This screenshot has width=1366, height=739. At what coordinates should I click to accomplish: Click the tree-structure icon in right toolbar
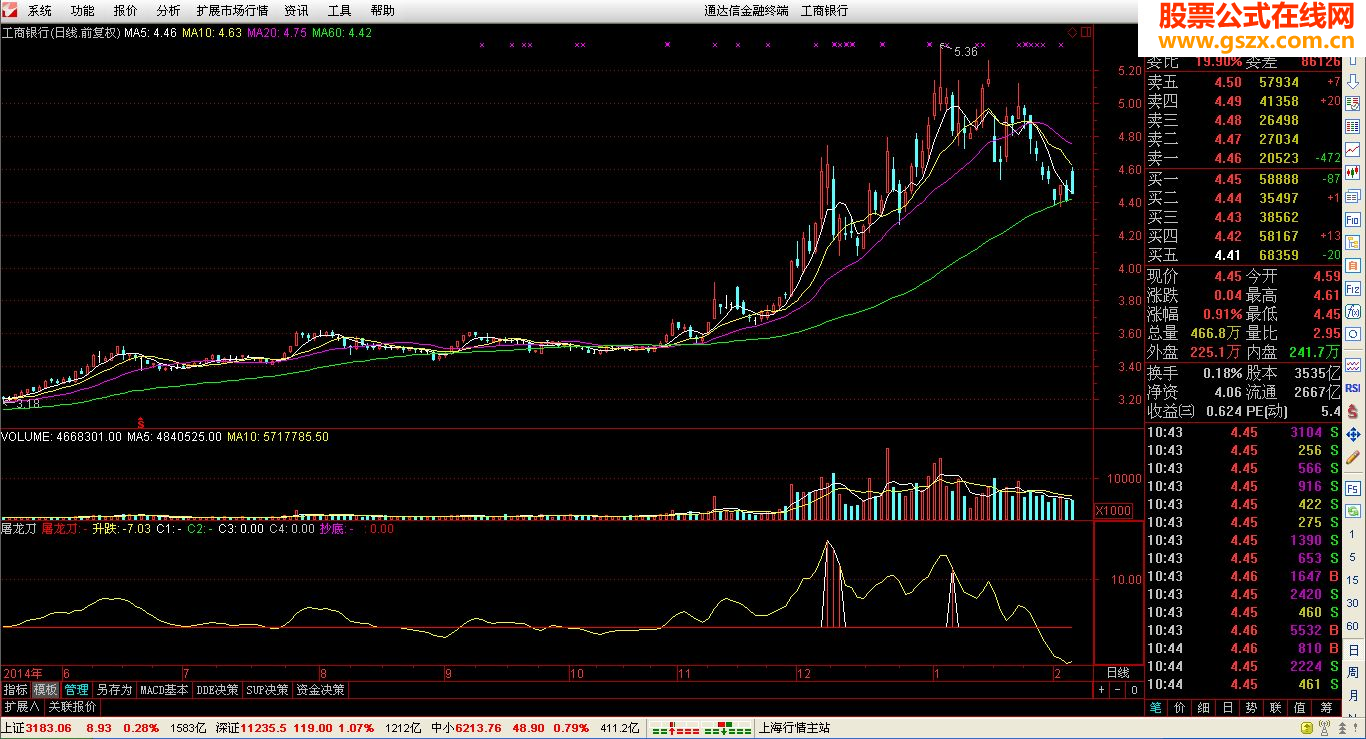[1353, 242]
